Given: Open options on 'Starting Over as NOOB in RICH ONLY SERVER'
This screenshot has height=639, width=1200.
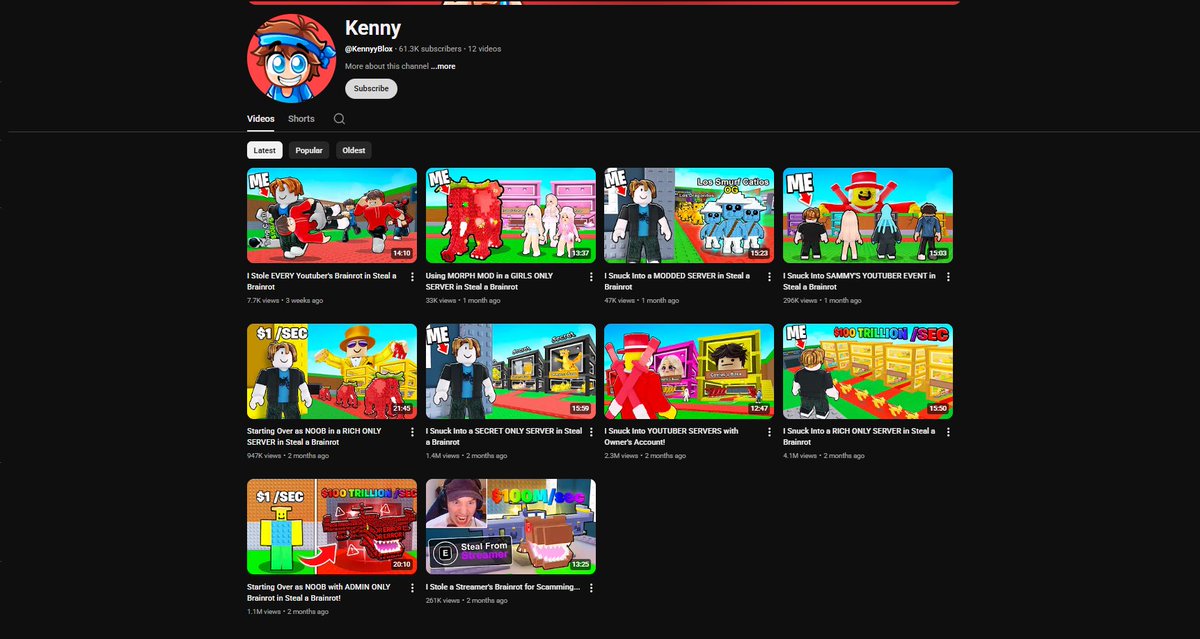Looking at the screenshot, I should pyautogui.click(x=412, y=432).
